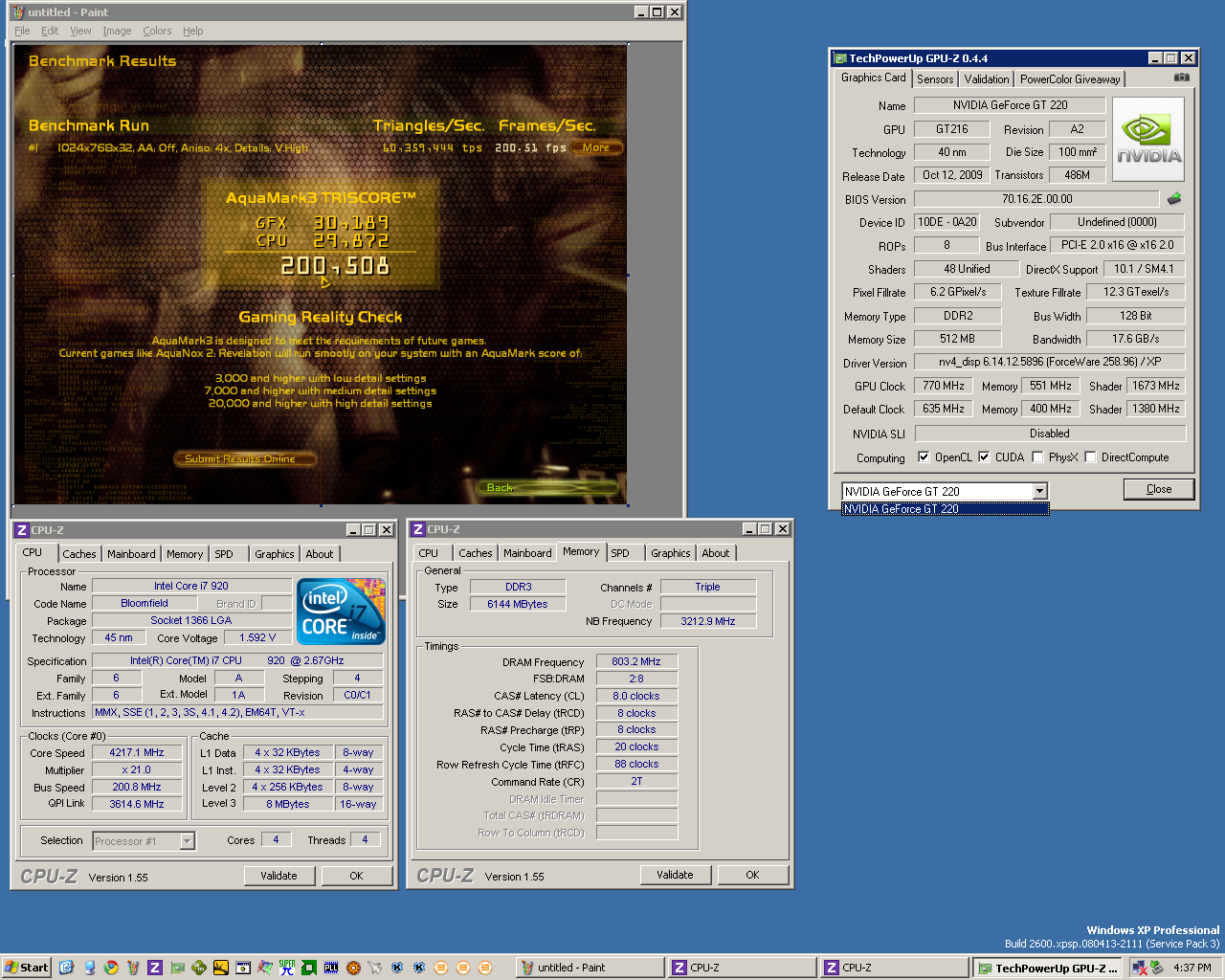Click the airplane quick launch icon
This screenshot has width=1225, height=980.
point(375,968)
